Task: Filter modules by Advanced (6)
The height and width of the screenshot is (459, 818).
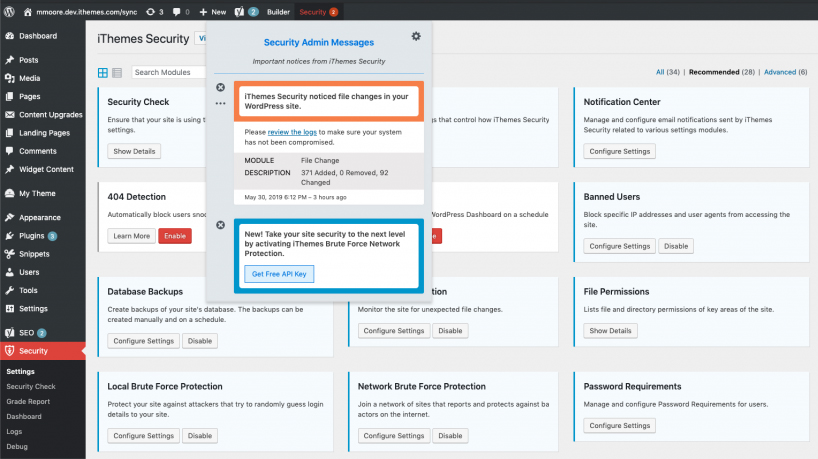Action: [785, 72]
